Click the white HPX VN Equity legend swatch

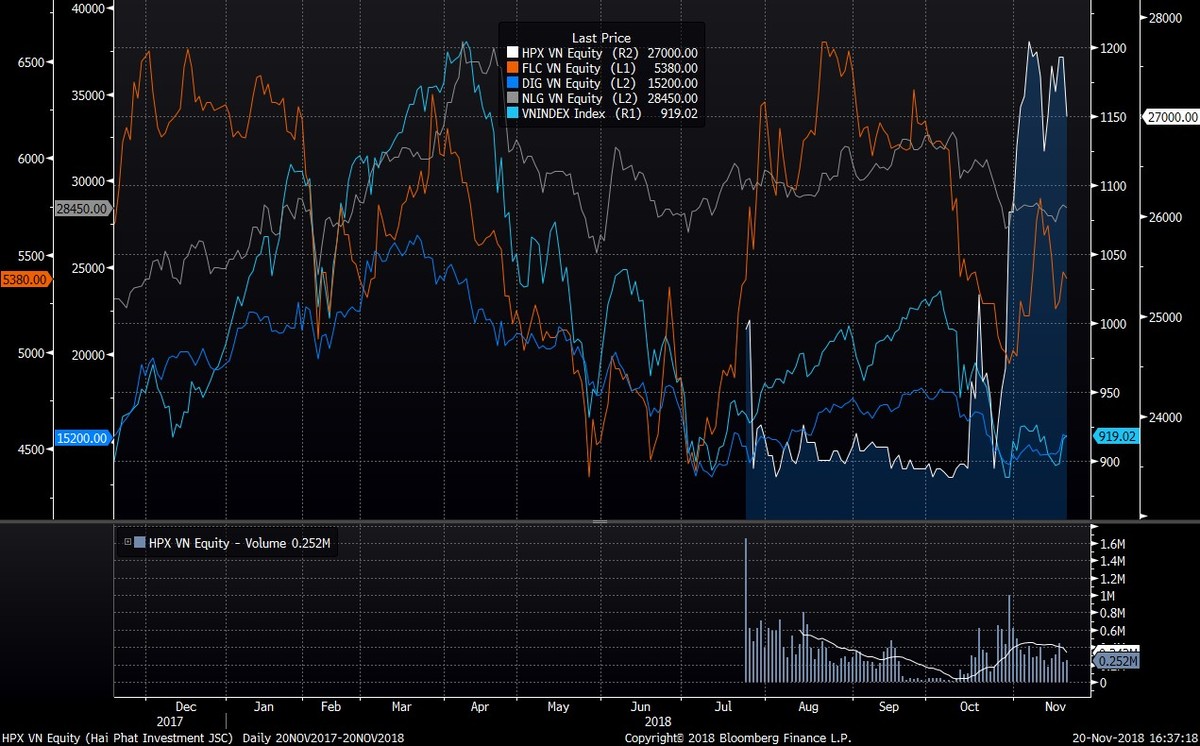pos(512,53)
